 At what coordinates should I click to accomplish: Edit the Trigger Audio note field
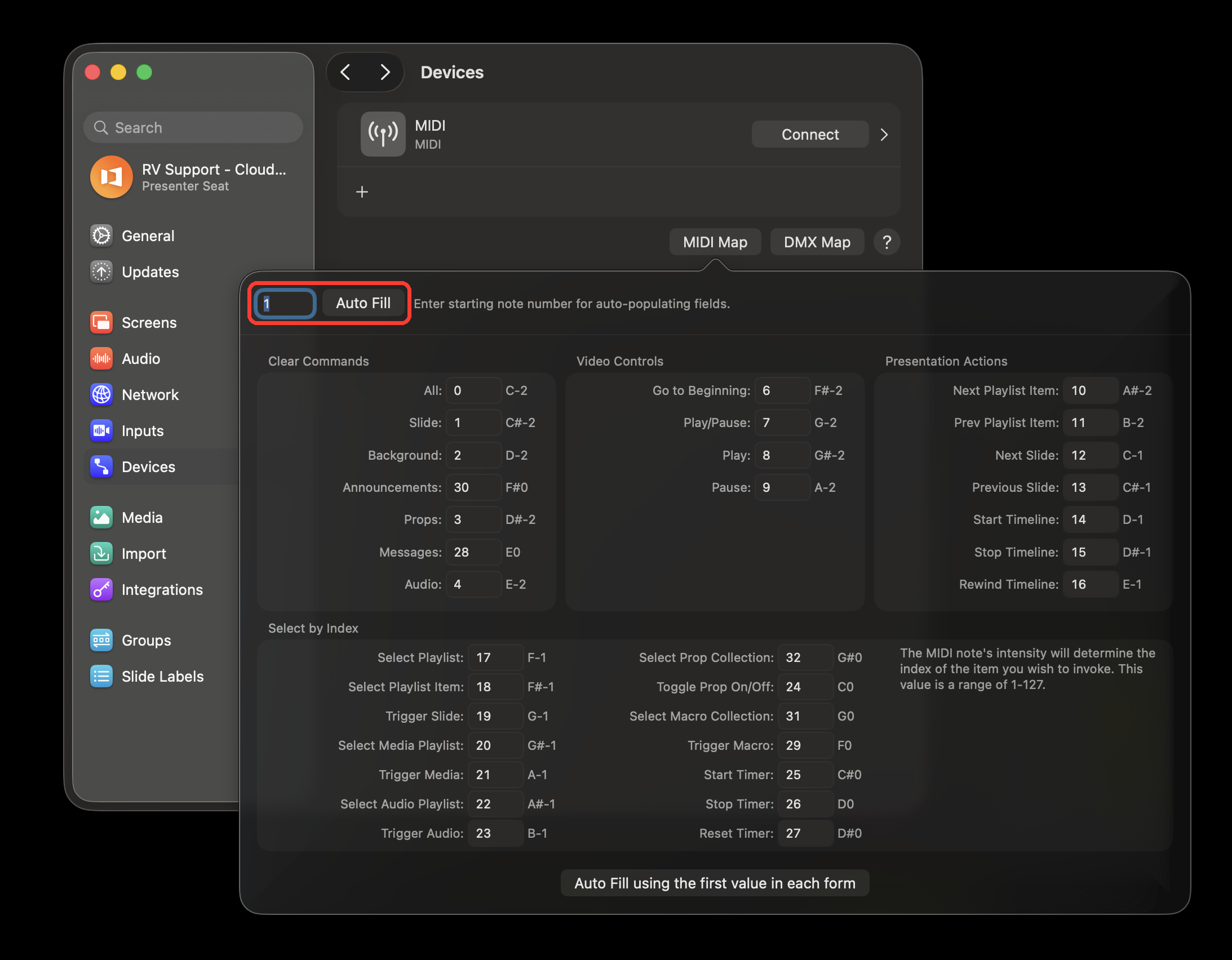(496, 834)
